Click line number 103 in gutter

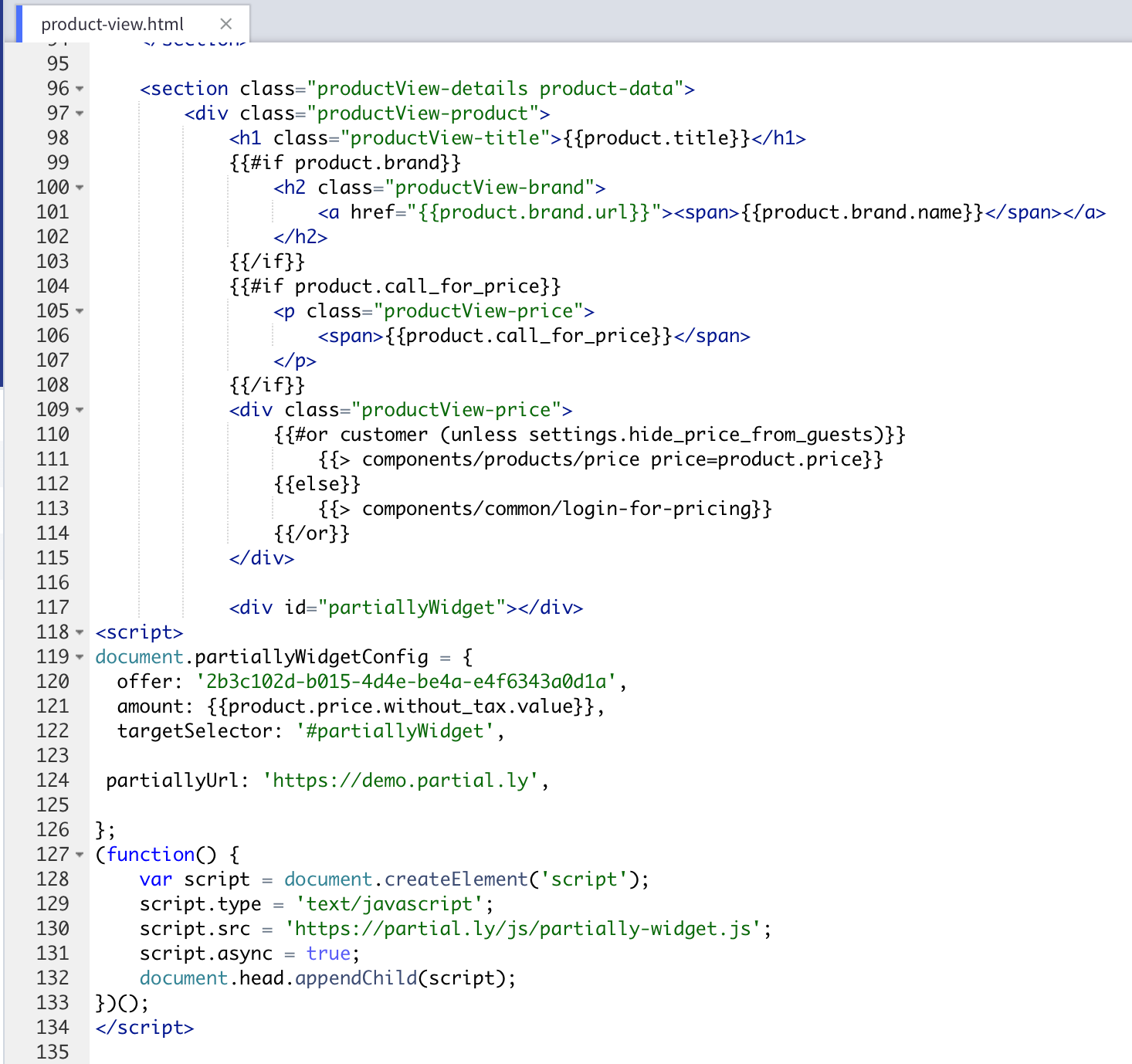coord(53,261)
